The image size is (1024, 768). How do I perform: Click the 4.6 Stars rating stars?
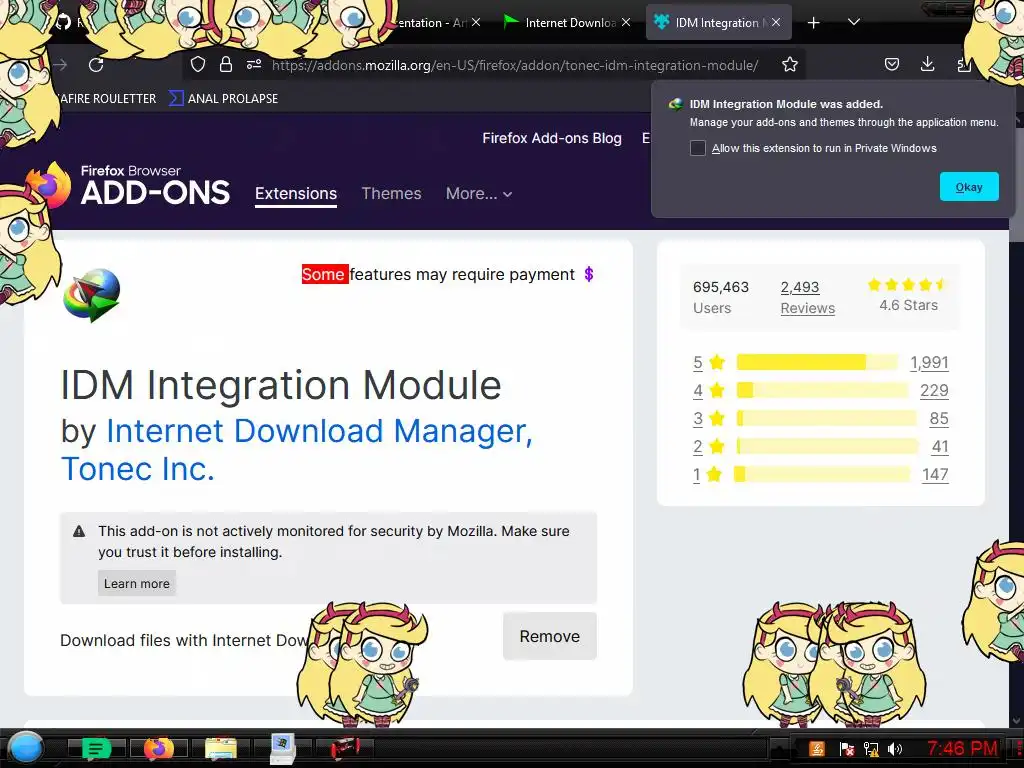pos(907,285)
